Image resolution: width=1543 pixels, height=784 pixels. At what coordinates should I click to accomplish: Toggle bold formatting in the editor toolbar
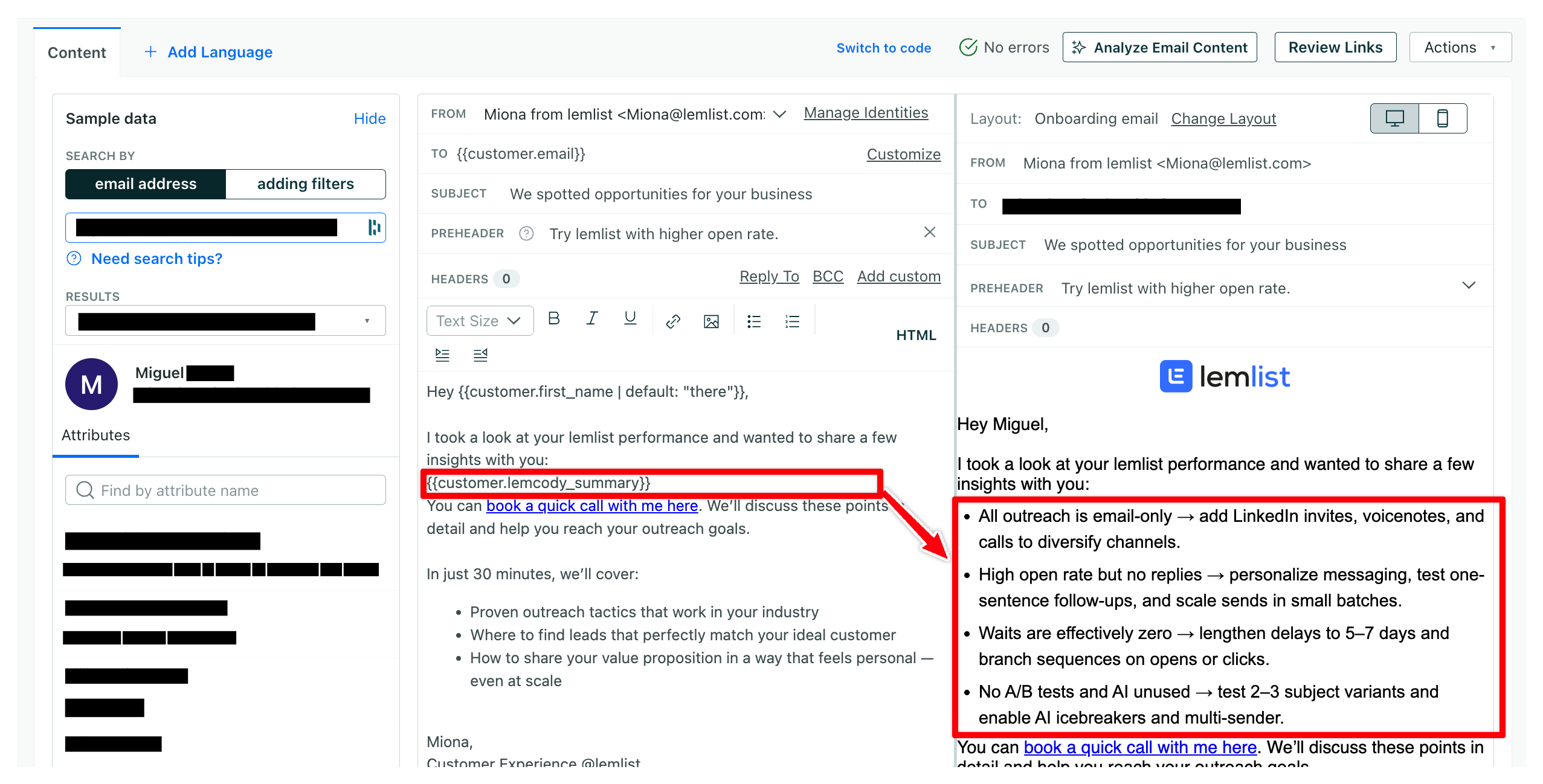coord(553,320)
